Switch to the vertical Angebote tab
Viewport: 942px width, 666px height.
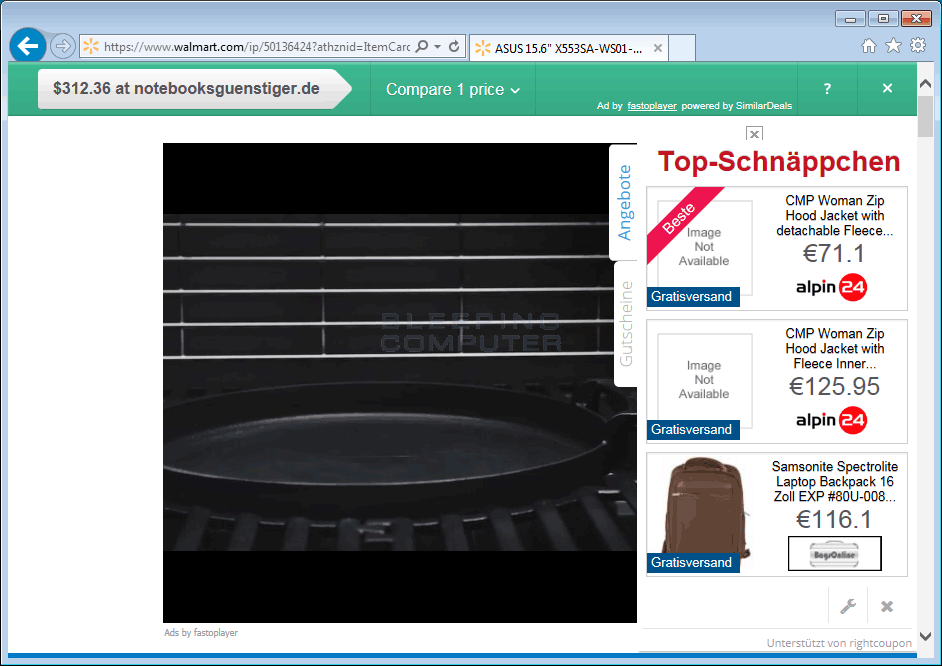(x=625, y=200)
